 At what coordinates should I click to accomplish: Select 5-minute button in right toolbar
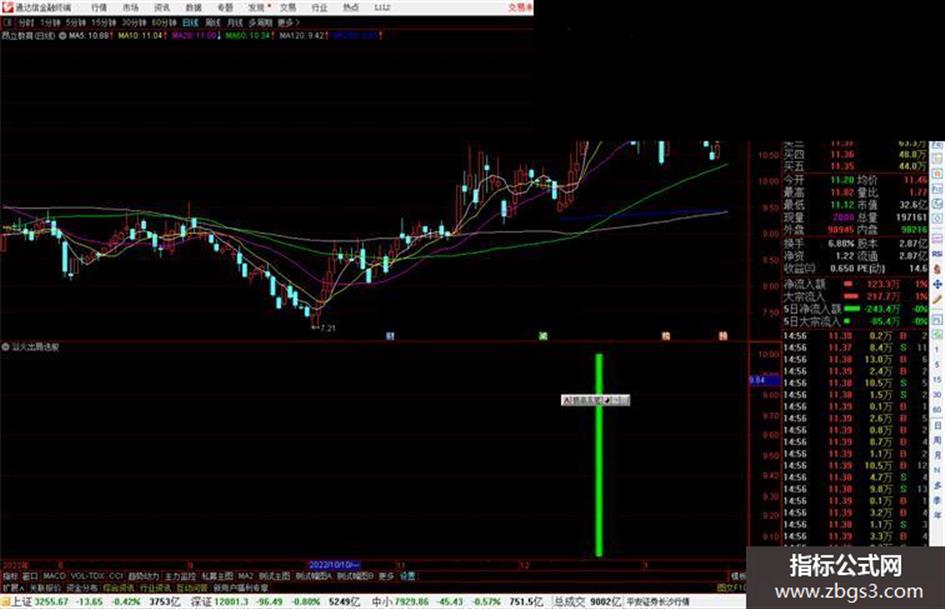click(x=937, y=365)
